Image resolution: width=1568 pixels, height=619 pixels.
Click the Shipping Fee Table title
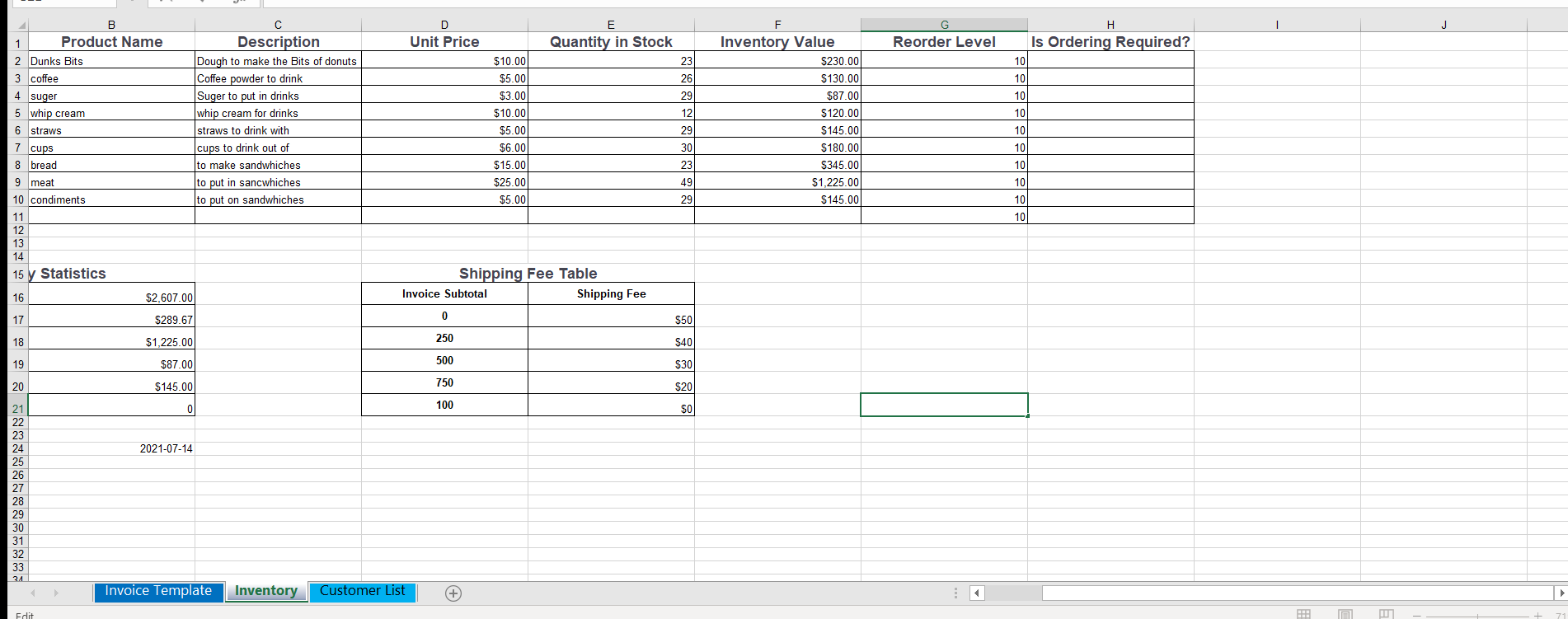point(528,274)
